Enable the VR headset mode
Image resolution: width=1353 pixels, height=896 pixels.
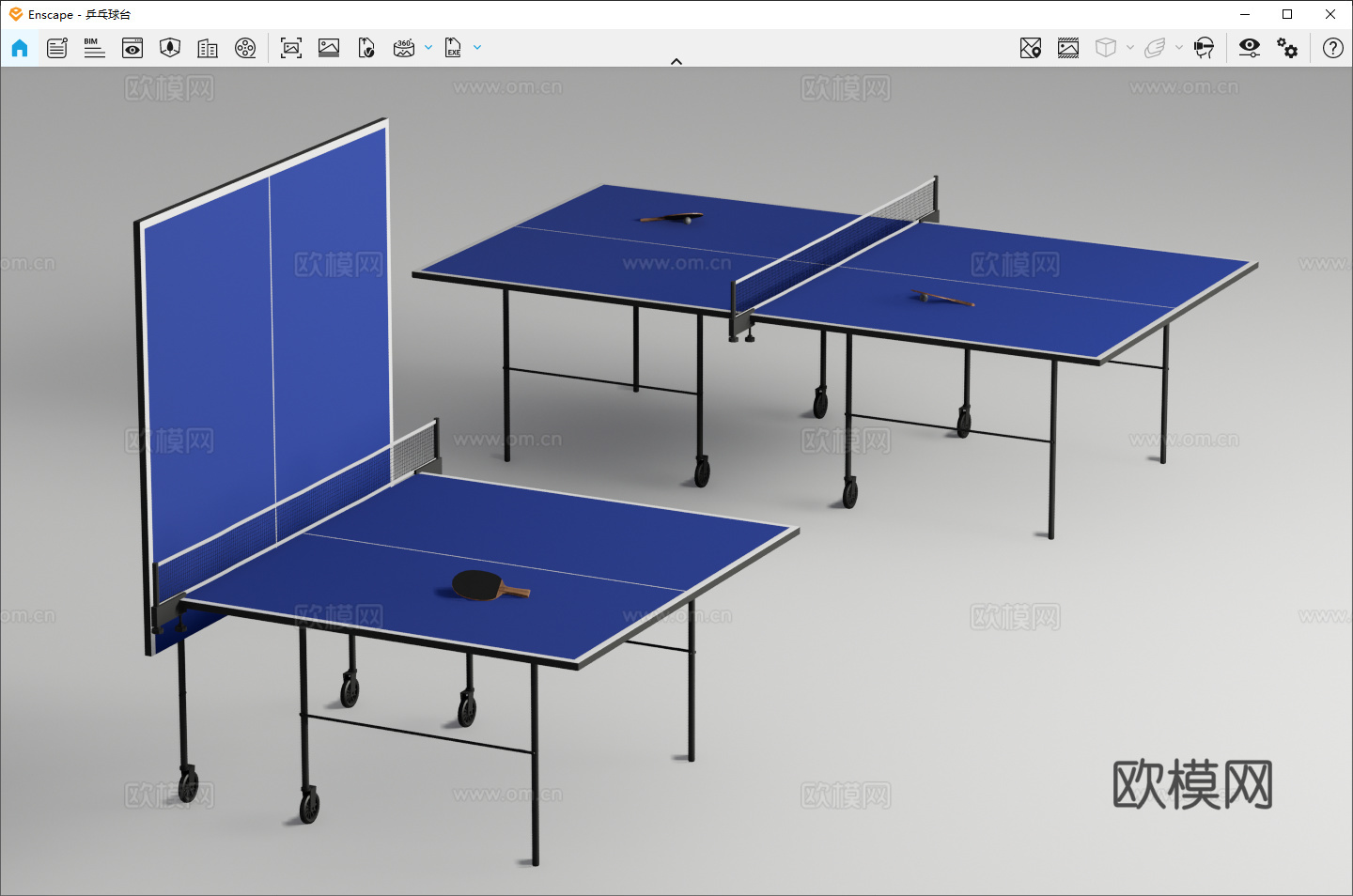click(x=1204, y=48)
